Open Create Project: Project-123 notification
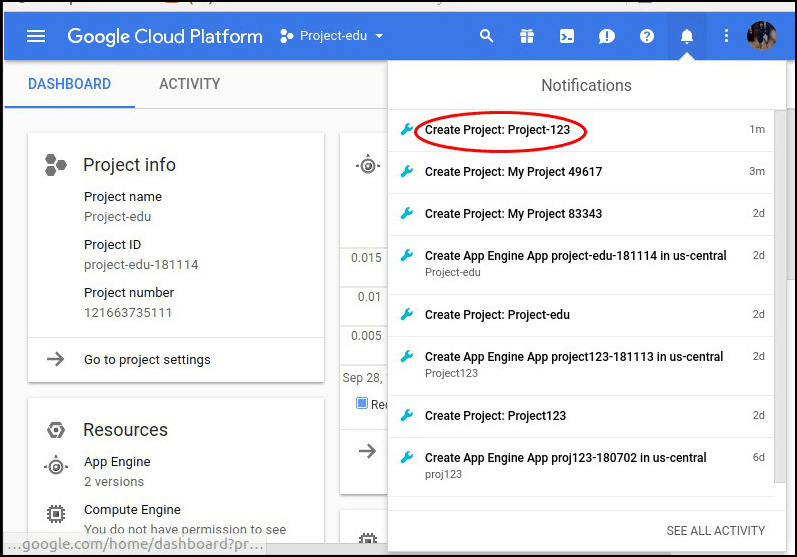This screenshot has width=797, height=557. pyautogui.click(x=580, y=130)
